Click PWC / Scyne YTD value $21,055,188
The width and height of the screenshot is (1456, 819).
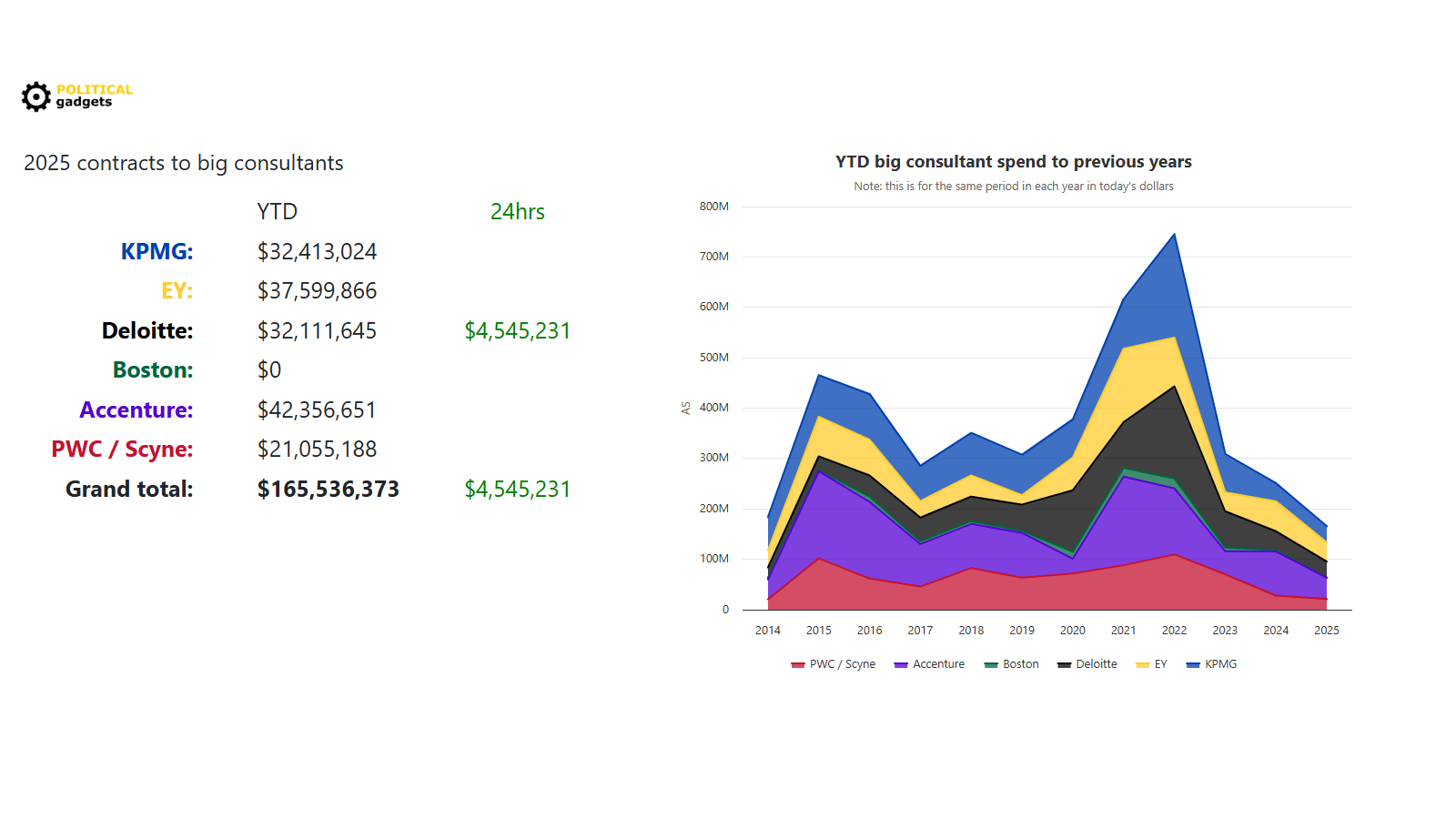(317, 449)
